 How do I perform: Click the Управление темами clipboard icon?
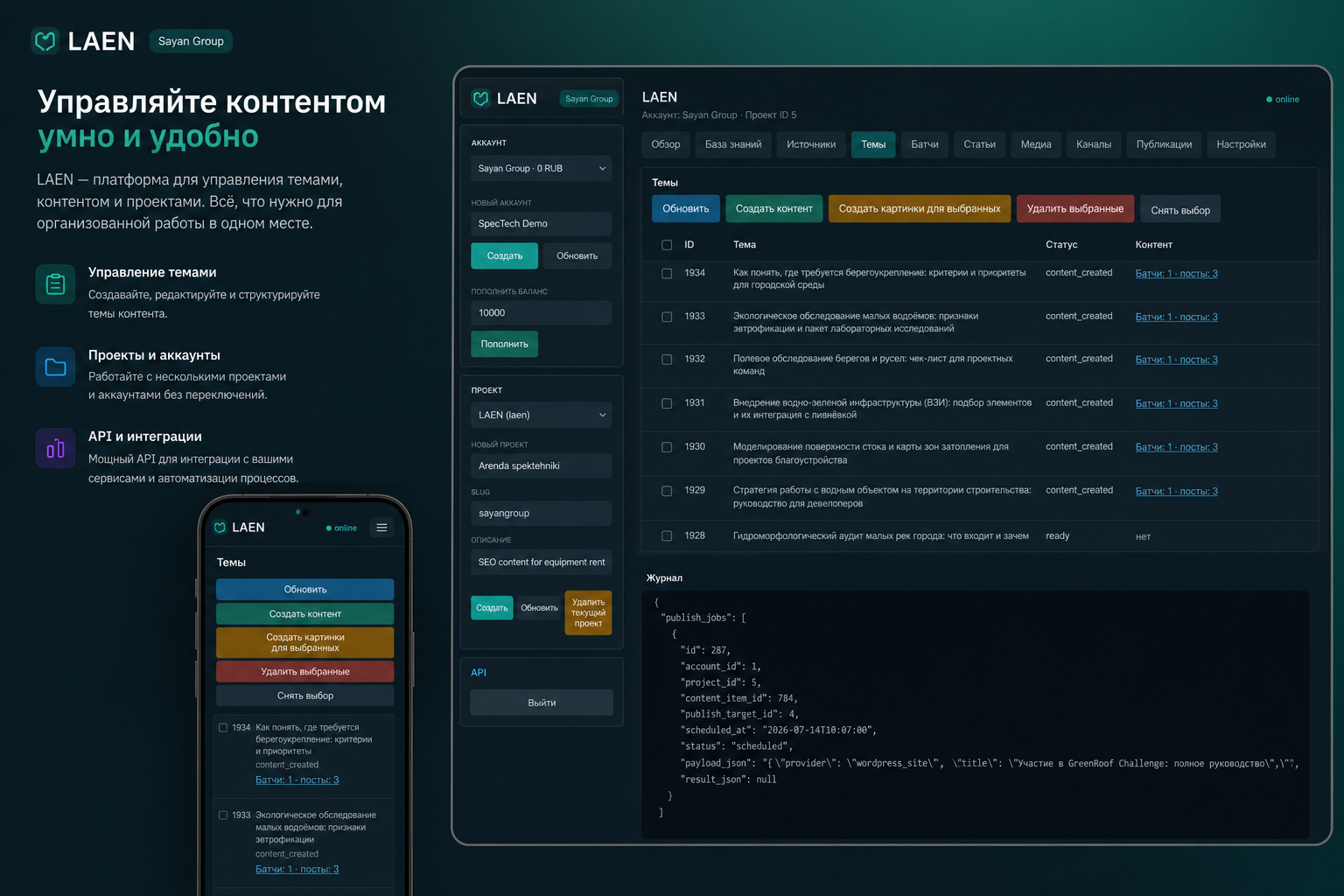click(x=55, y=284)
